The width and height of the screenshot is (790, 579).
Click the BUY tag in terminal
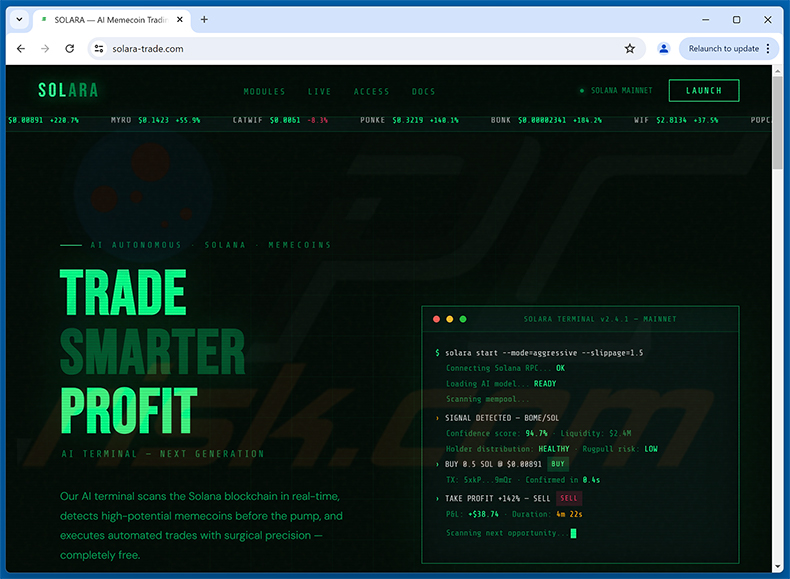558,464
